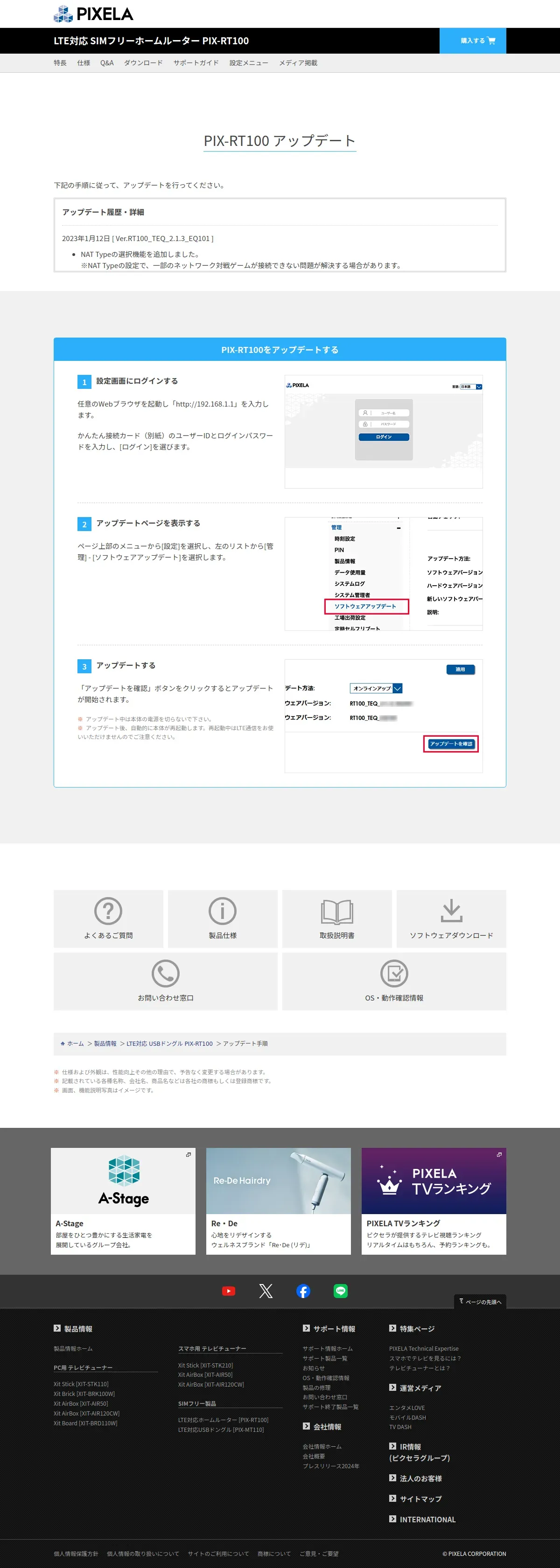Open 法人のお客様 footer link
Image resolution: width=560 pixels, height=1568 pixels.
(x=416, y=1478)
